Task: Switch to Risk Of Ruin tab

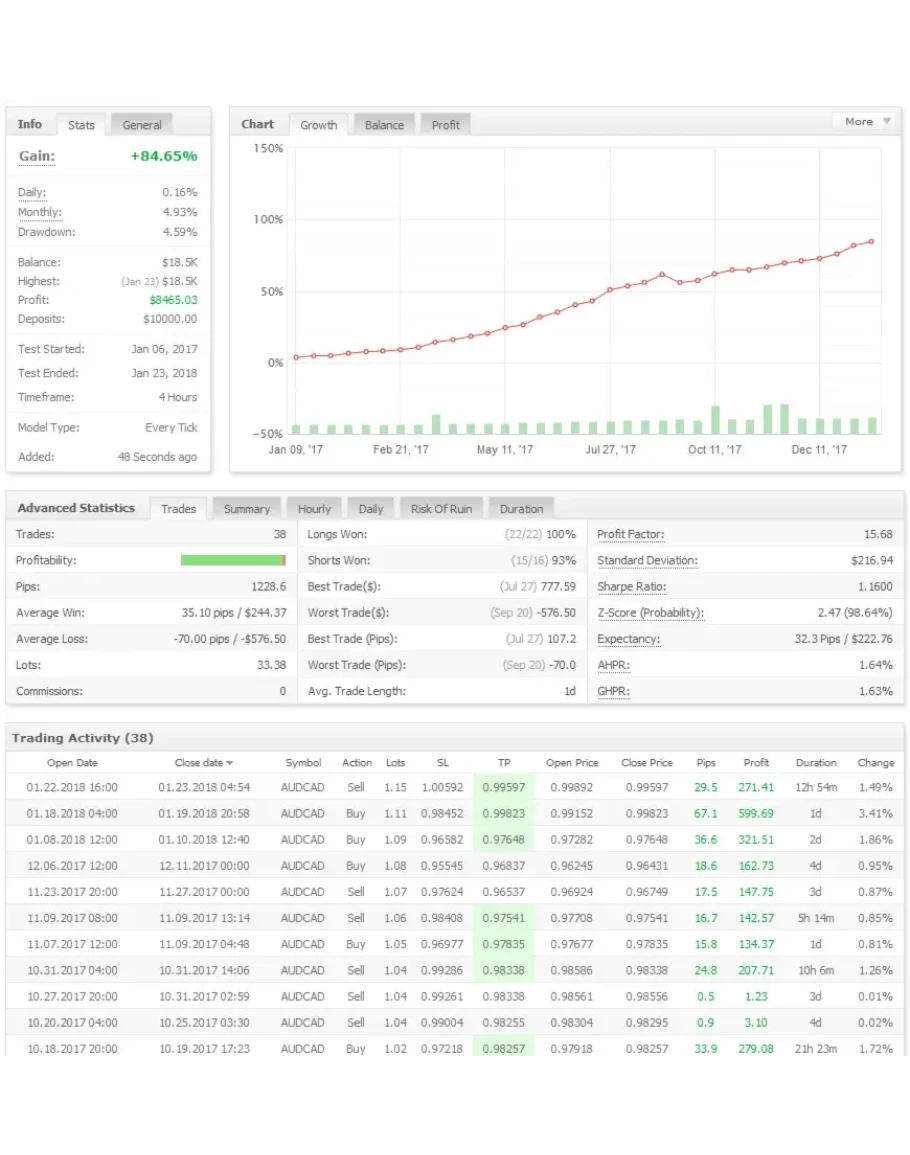Action: (441, 509)
